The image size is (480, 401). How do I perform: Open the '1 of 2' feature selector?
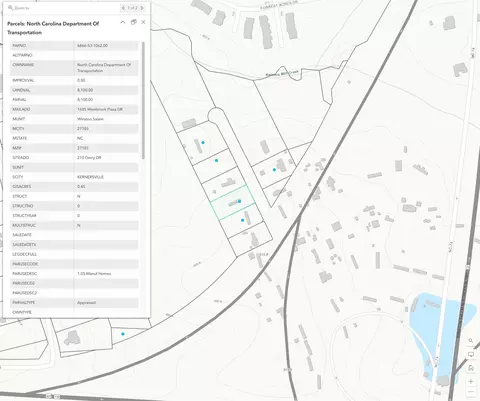[x=133, y=8]
